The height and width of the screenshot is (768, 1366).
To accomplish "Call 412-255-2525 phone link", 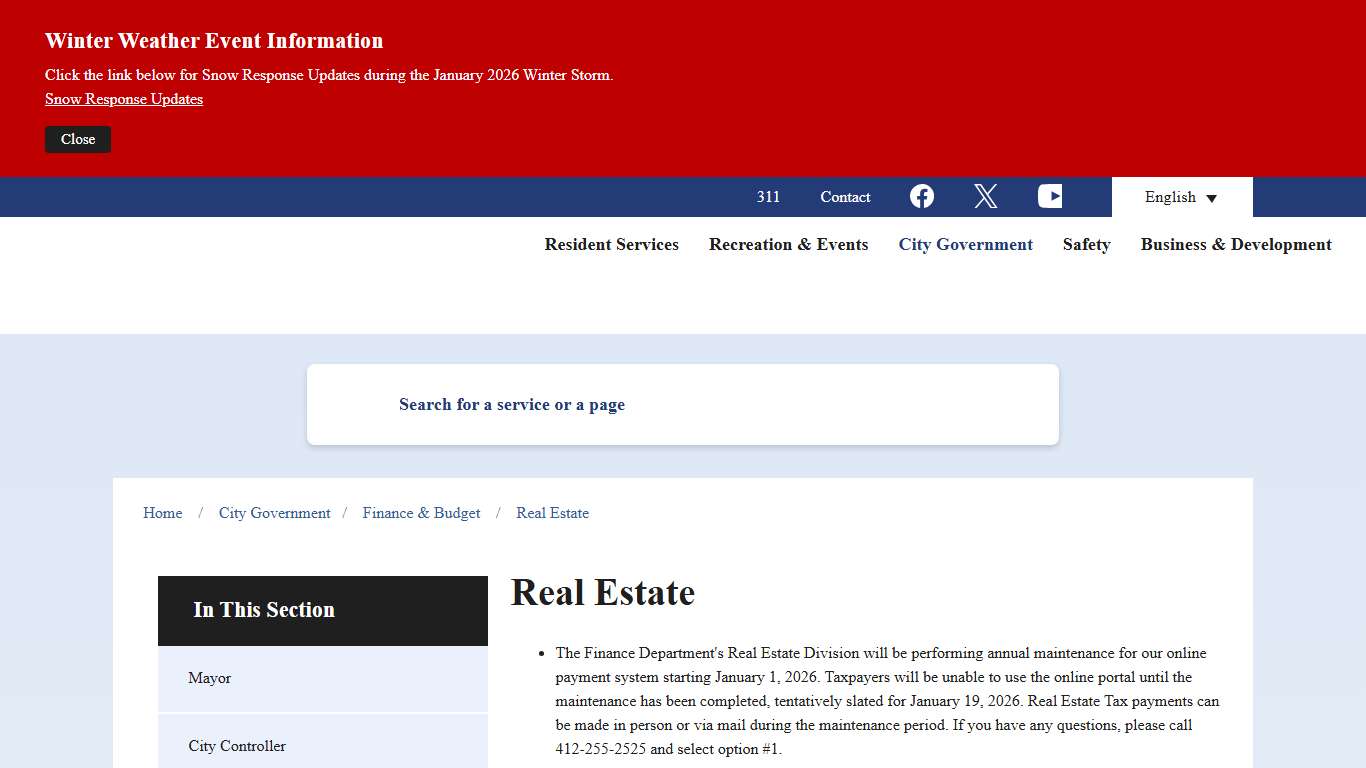I will point(600,748).
